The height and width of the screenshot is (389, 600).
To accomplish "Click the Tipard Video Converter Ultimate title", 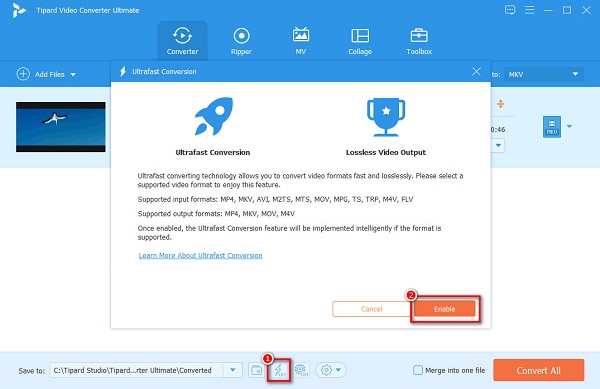I will tap(88, 10).
